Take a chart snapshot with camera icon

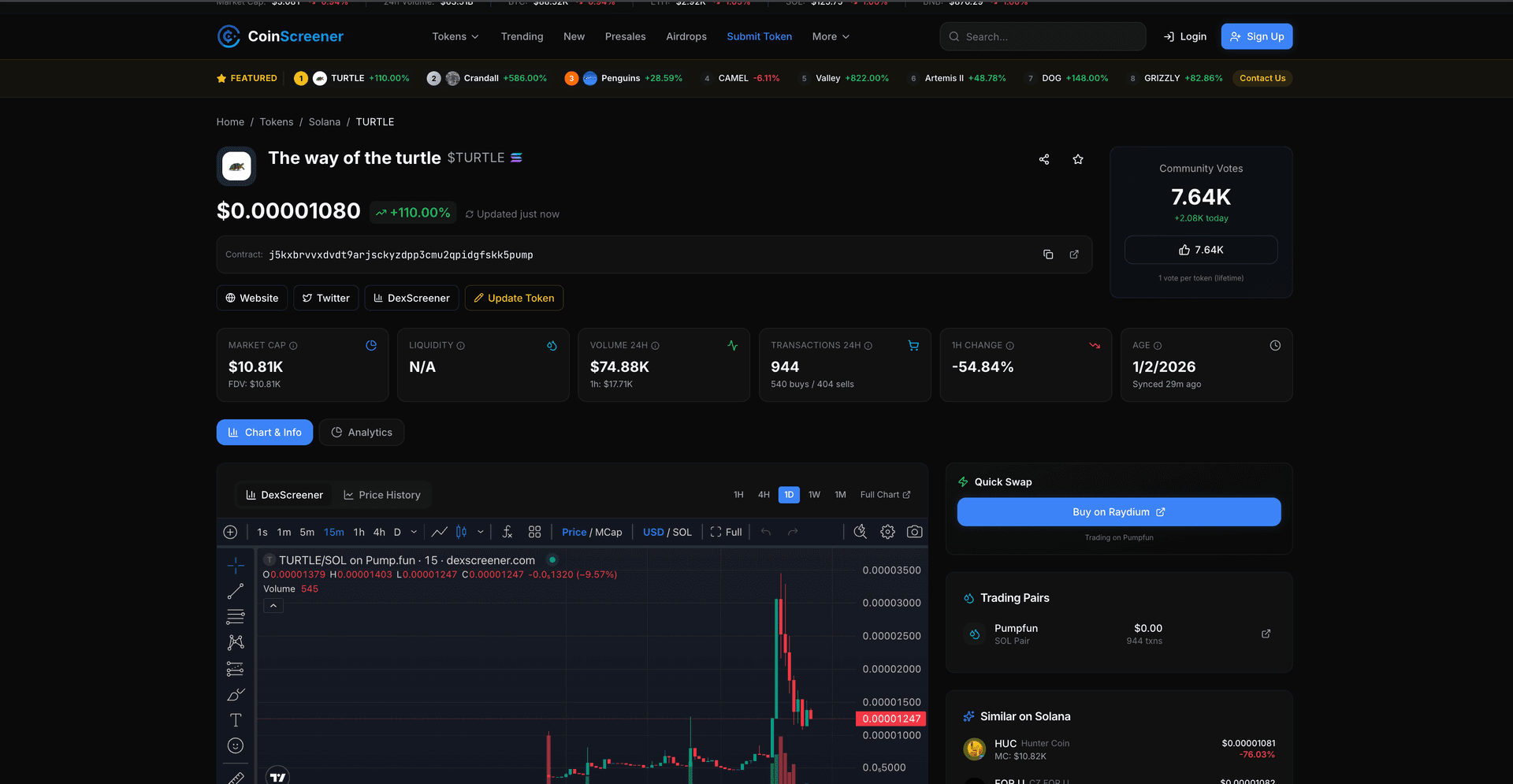(914, 532)
